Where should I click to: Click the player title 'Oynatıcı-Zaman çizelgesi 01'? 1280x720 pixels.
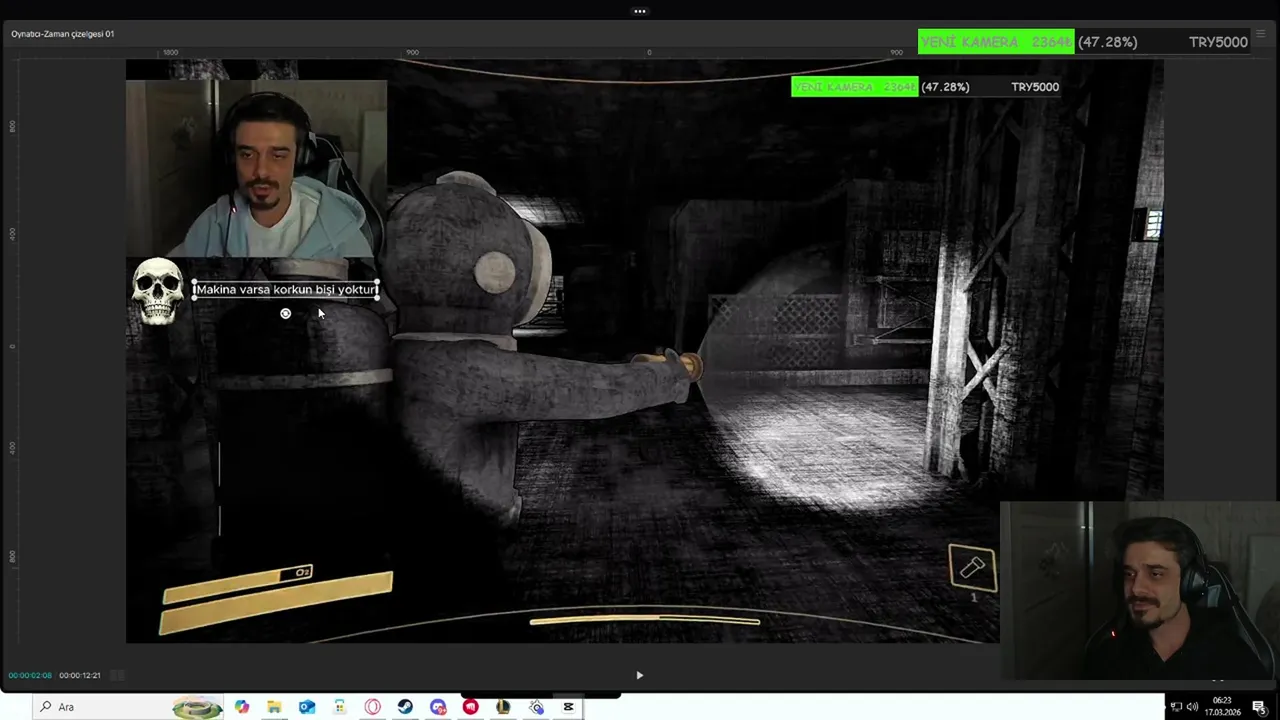(x=63, y=34)
